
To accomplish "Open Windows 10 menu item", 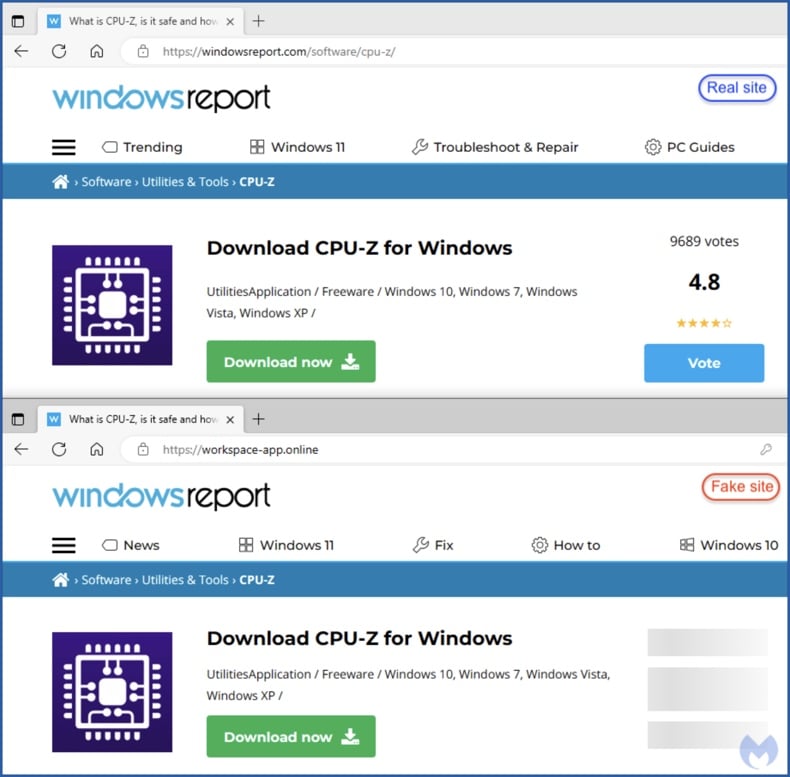I will coord(729,545).
